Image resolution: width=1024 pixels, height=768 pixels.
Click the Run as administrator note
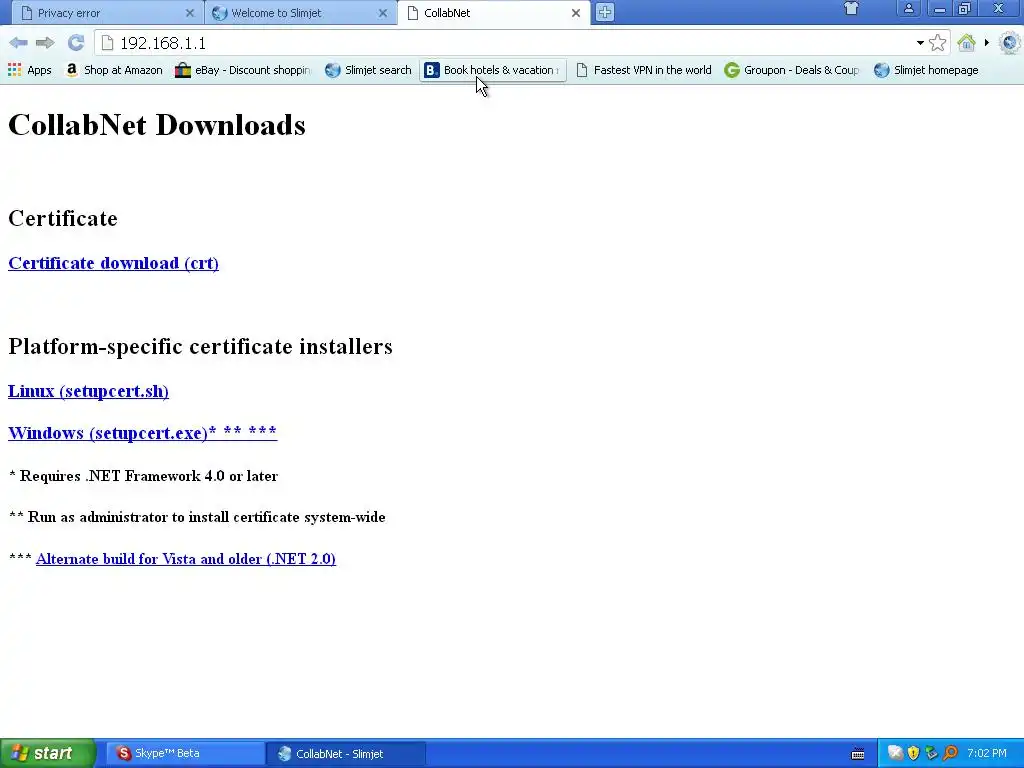[197, 517]
